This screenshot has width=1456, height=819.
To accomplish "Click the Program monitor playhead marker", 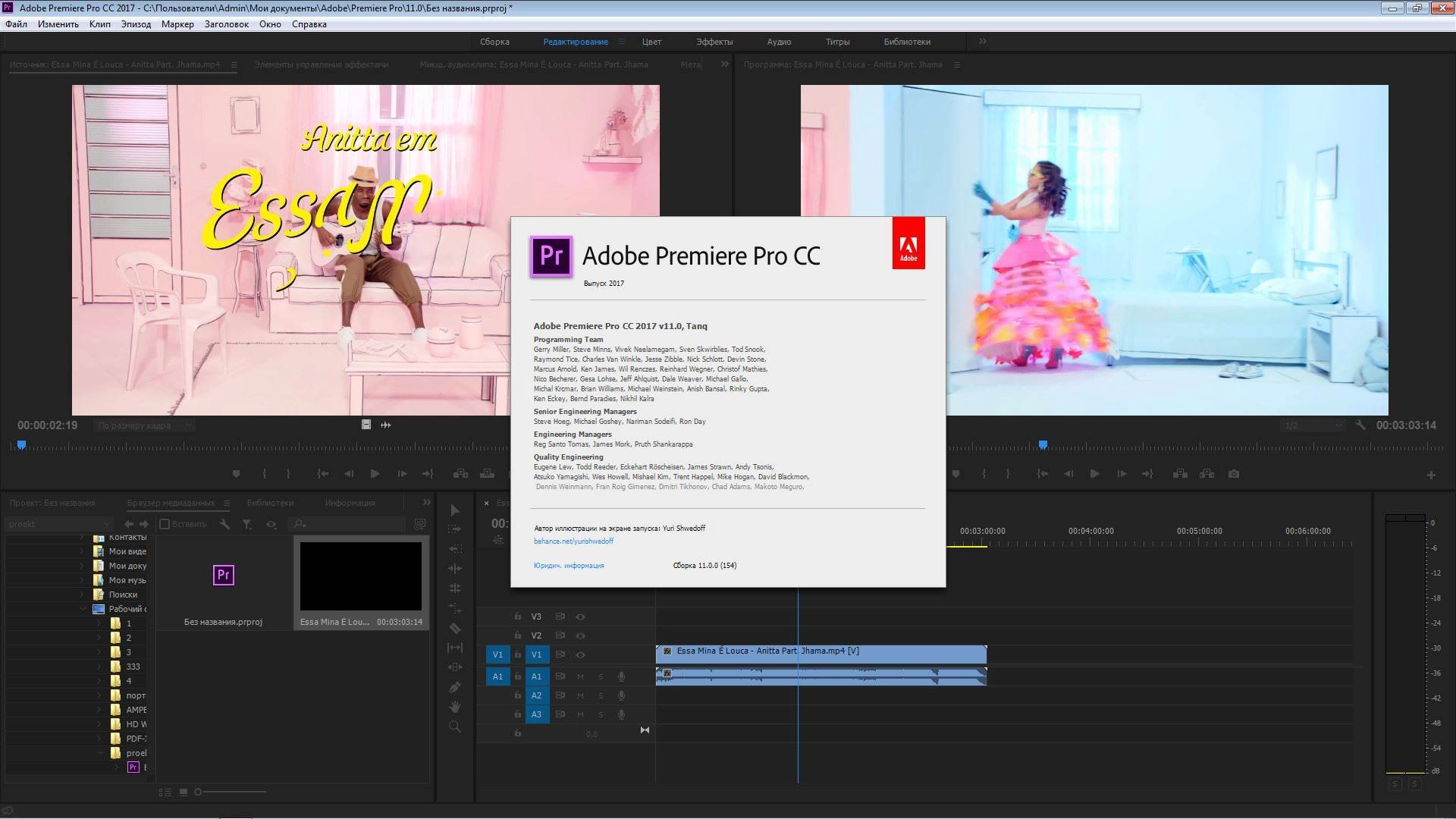I will (1043, 444).
